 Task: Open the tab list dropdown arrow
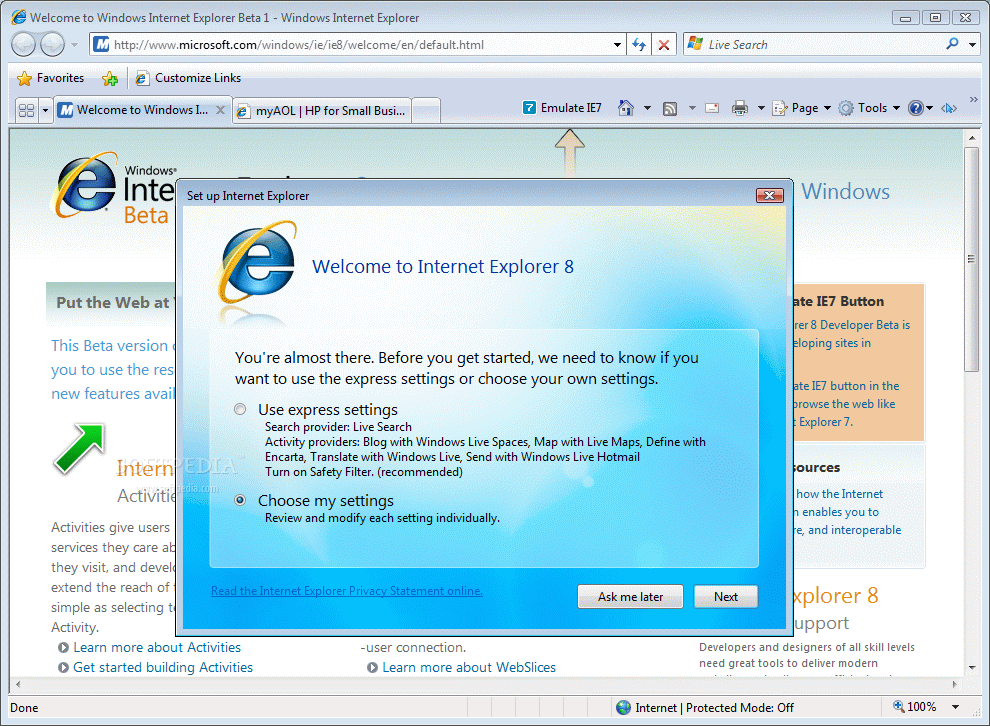(x=45, y=110)
